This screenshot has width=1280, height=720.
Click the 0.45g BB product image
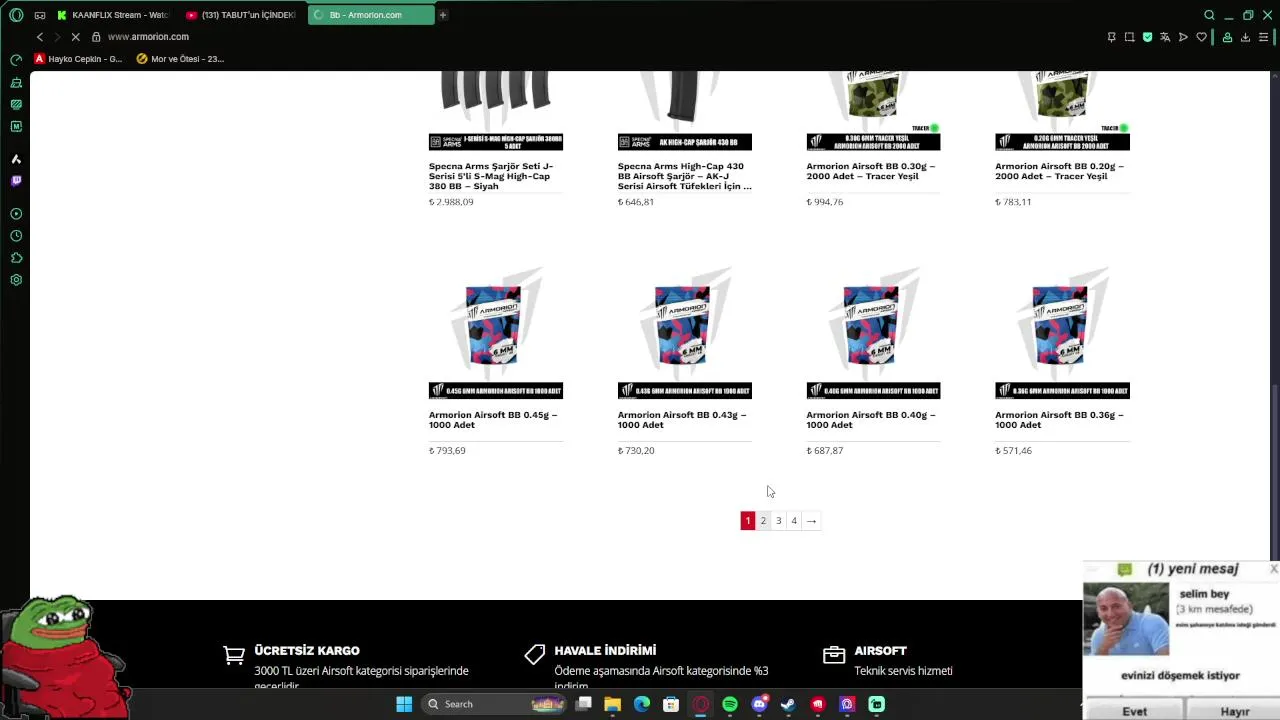coord(496,332)
